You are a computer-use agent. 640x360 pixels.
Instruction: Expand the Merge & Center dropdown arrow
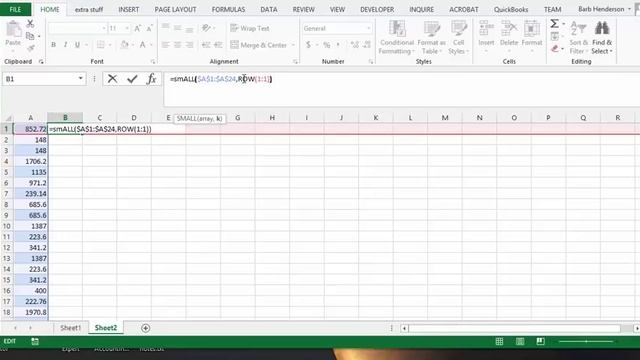pyautogui.click(x=293, y=45)
